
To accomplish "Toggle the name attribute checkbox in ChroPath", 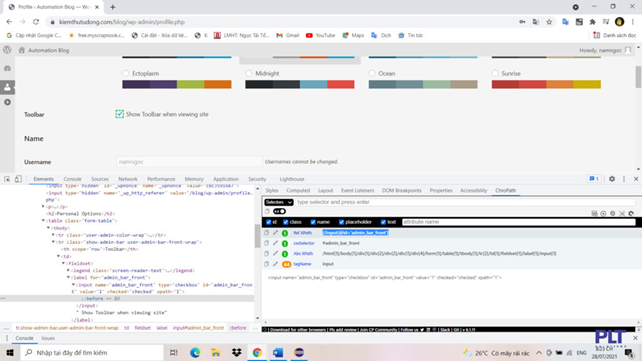I will click(x=313, y=222).
